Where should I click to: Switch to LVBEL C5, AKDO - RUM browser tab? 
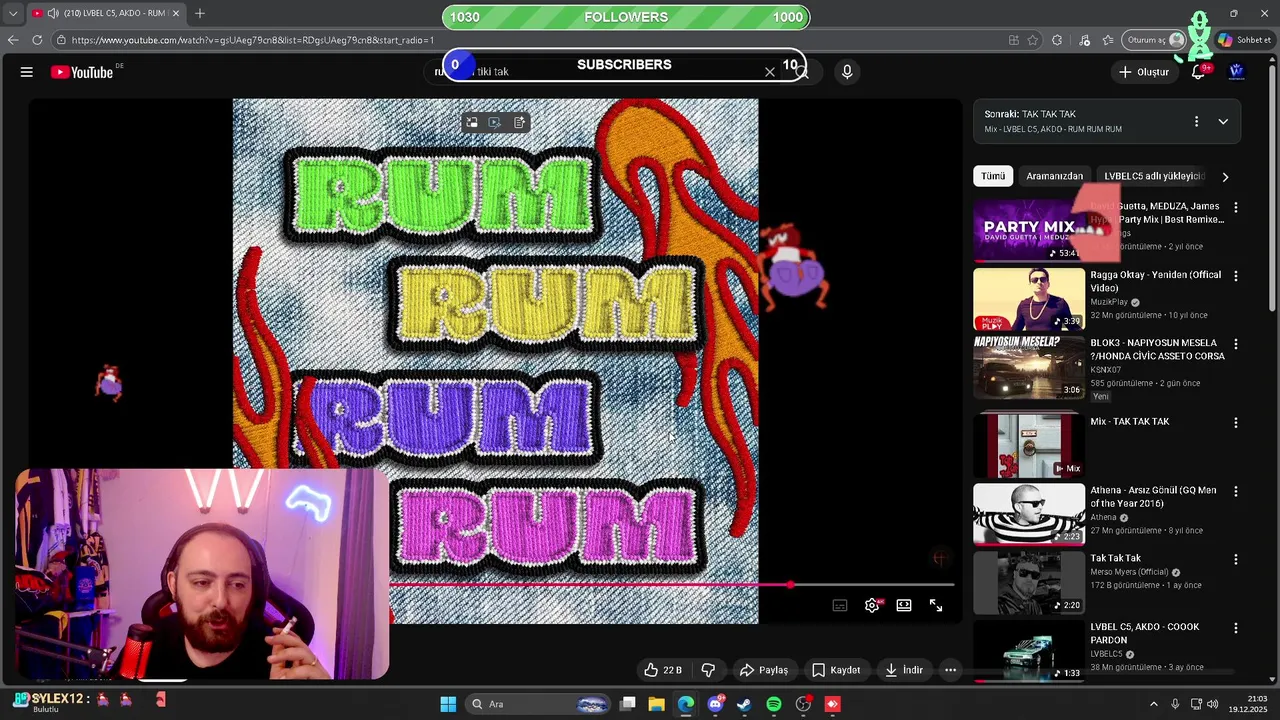(105, 13)
